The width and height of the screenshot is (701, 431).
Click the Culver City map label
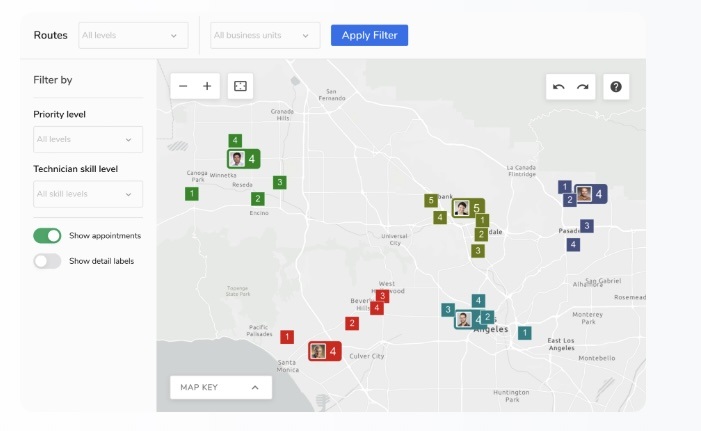point(367,356)
